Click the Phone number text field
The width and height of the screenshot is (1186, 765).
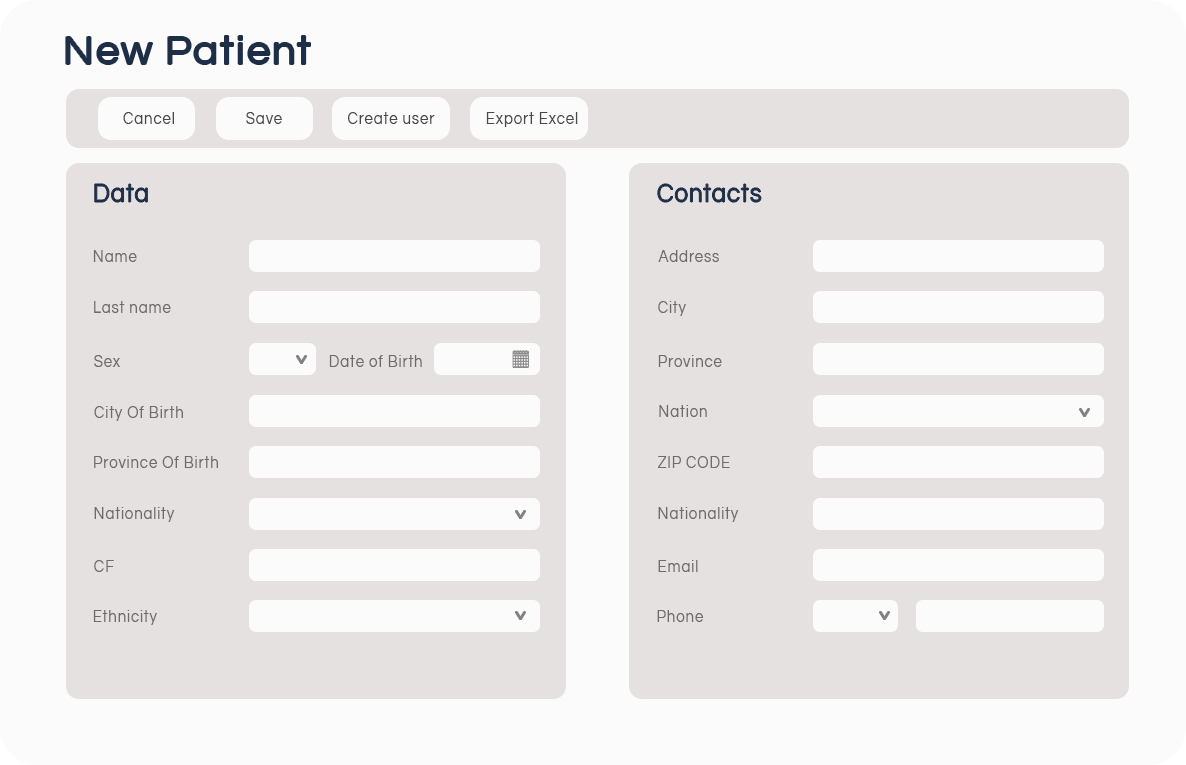(1009, 616)
